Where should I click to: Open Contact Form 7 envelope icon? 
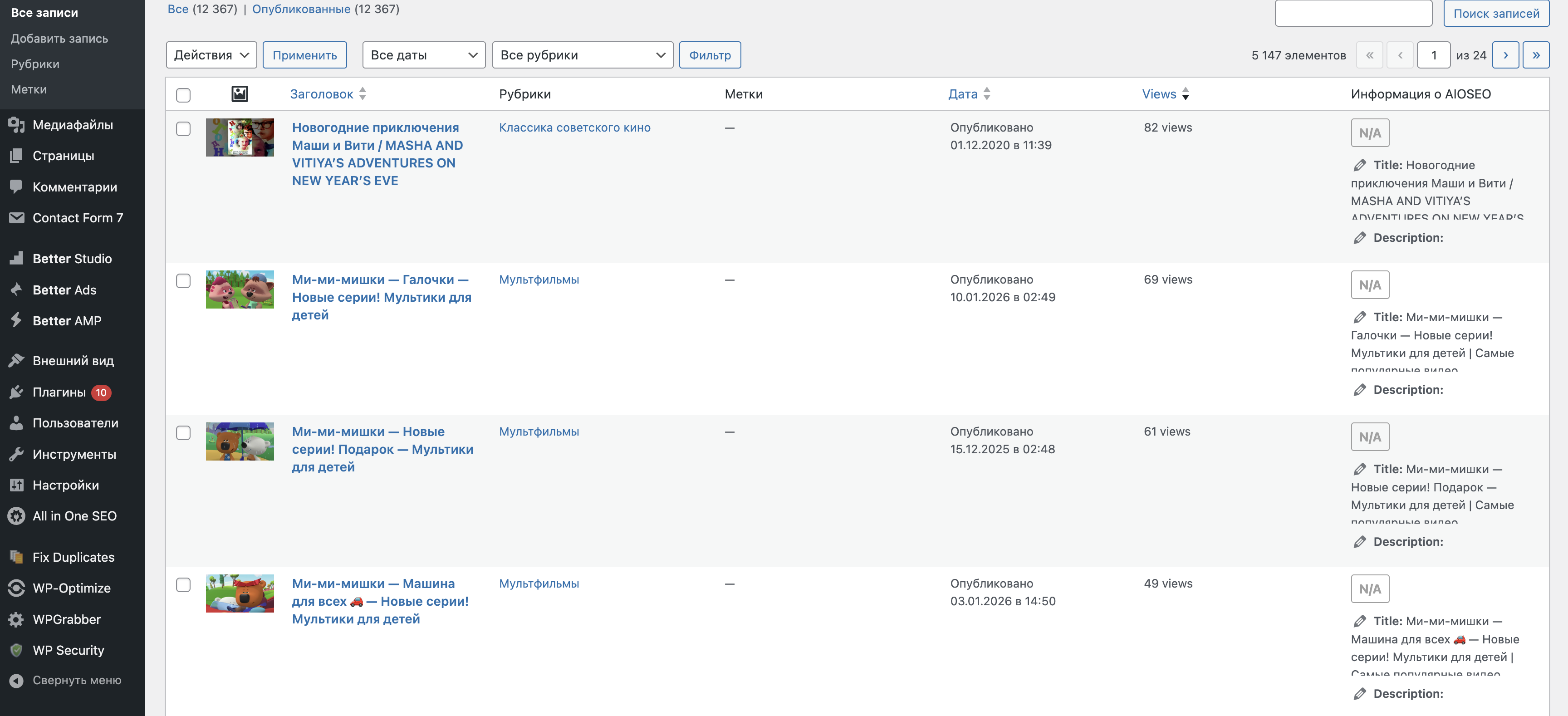pyautogui.click(x=16, y=217)
